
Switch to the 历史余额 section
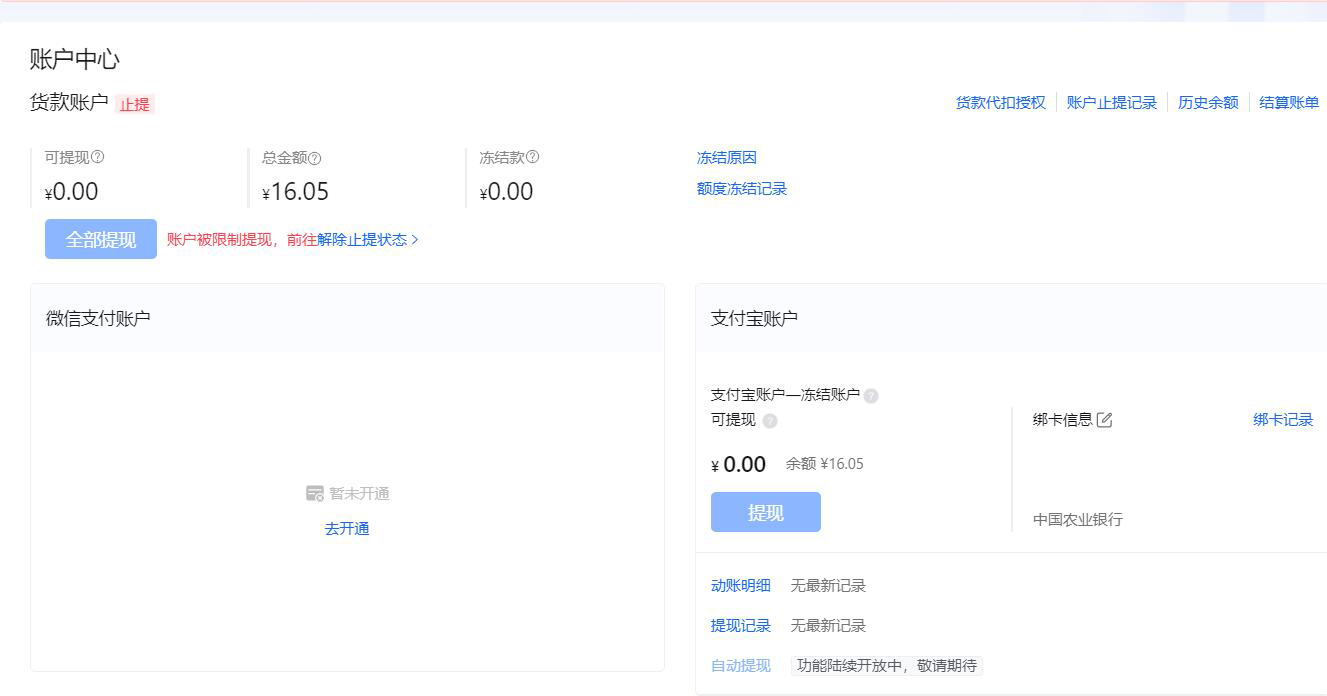pos(1207,102)
